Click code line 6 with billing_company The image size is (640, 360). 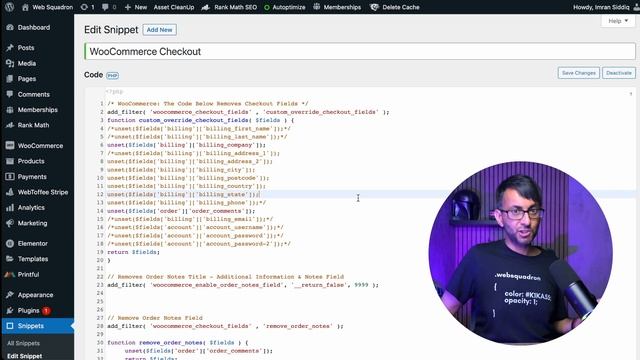pos(187,145)
